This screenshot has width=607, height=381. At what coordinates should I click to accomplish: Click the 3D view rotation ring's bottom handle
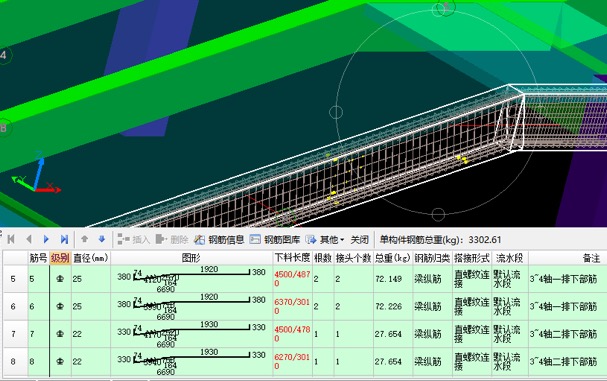[x=438, y=214]
